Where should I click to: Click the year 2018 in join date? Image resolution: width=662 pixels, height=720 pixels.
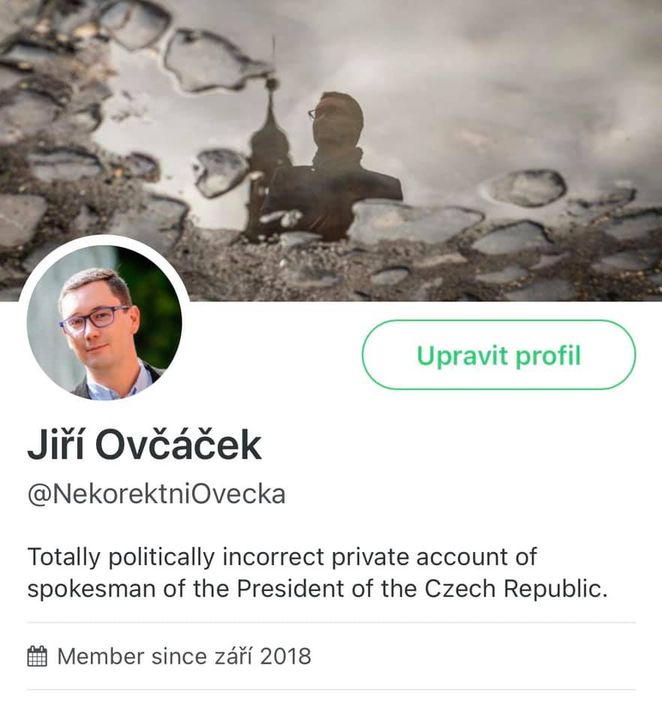[x=286, y=656]
